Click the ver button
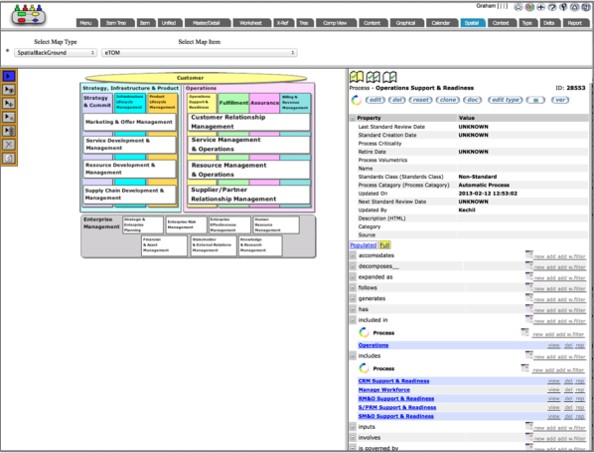Image resolution: width=594 pixels, height=453 pixels. (x=560, y=100)
